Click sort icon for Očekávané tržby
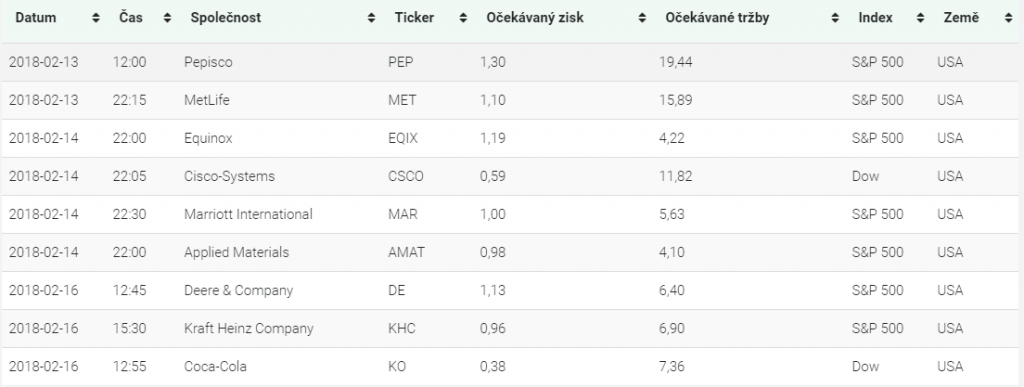 coord(835,18)
